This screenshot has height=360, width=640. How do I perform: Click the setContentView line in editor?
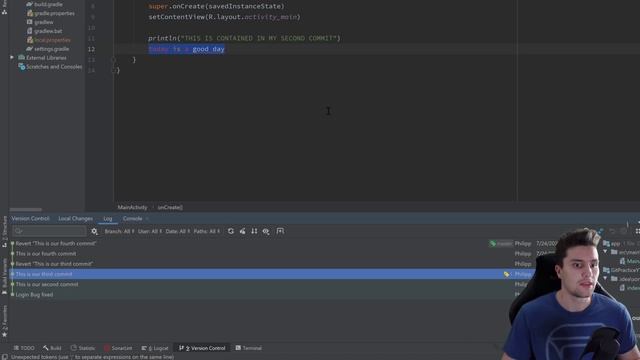coord(224,17)
